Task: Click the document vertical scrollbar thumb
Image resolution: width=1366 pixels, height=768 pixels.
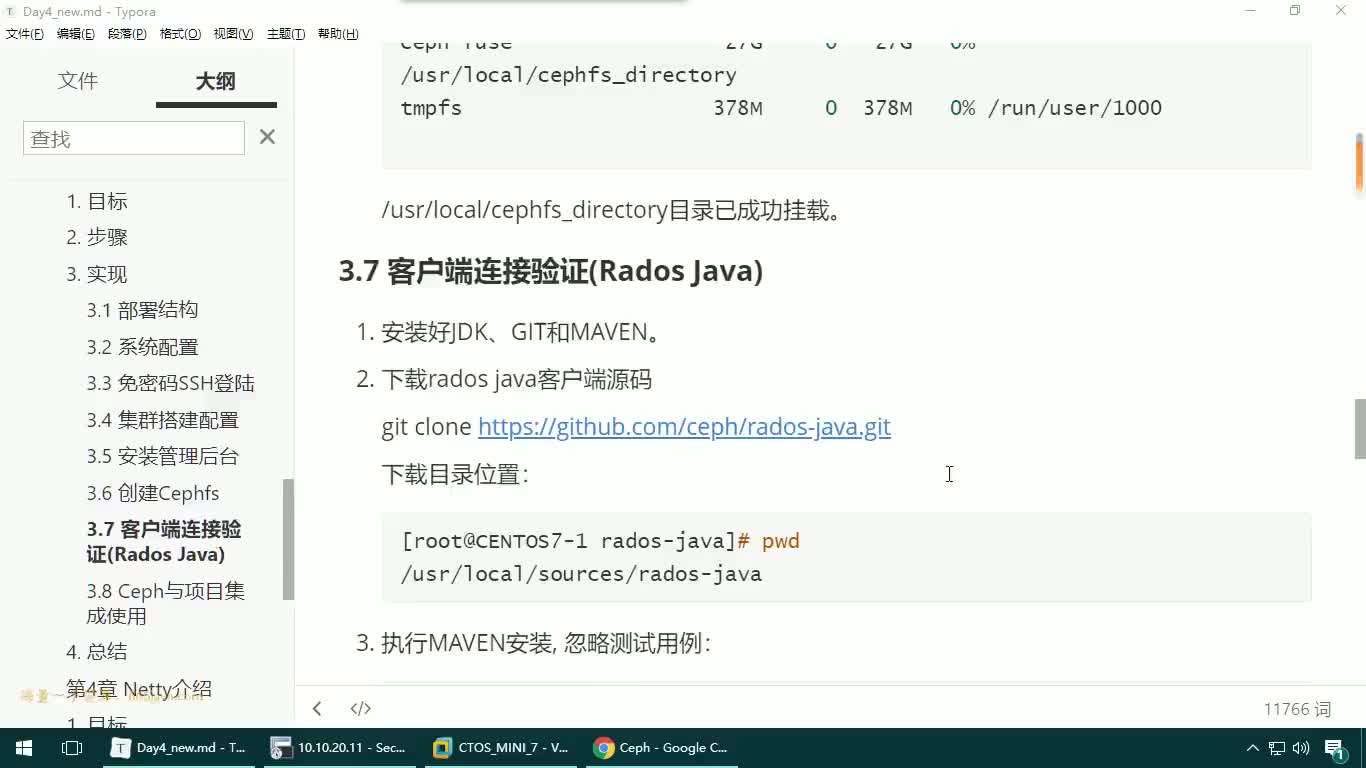Action: 1359,428
